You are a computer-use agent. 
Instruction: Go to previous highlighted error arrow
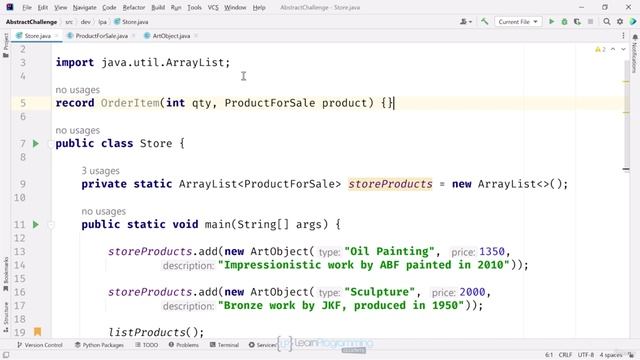613,49
